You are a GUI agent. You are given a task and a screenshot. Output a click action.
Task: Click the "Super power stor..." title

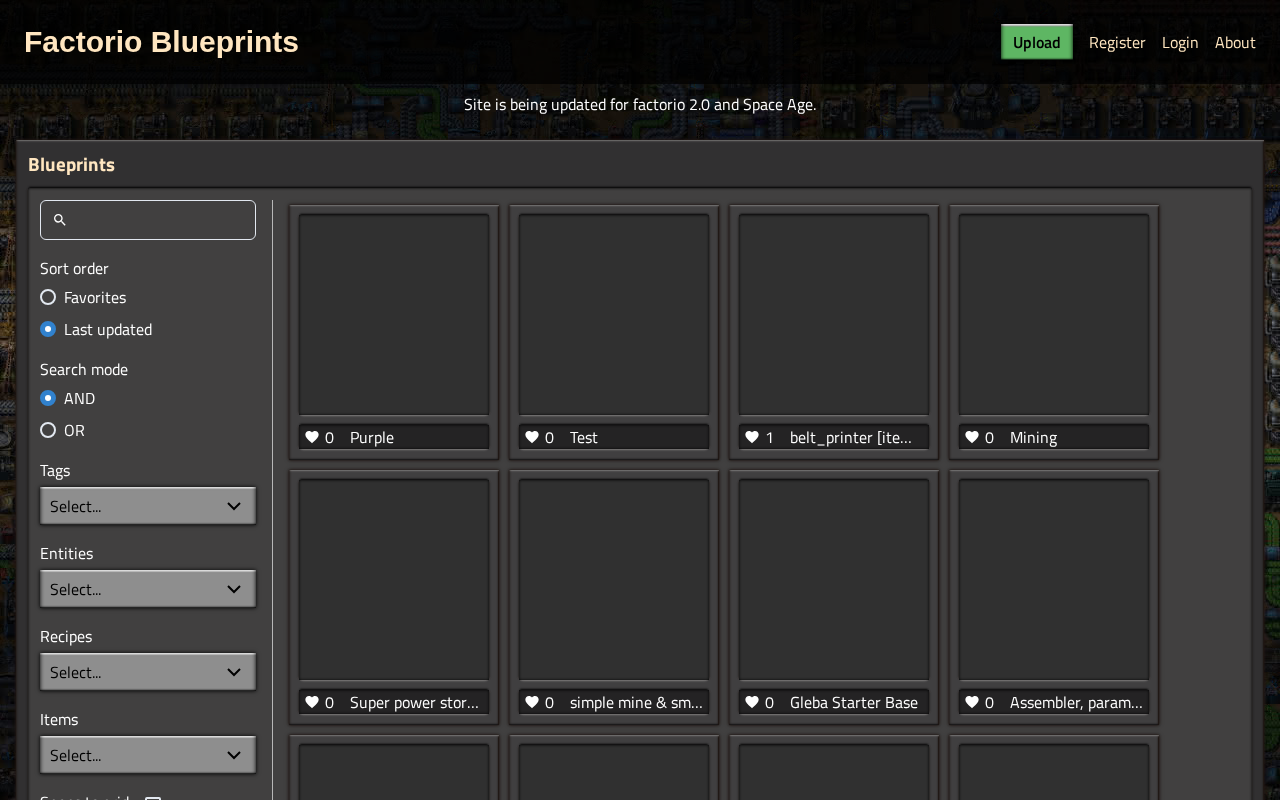tap(414, 702)
